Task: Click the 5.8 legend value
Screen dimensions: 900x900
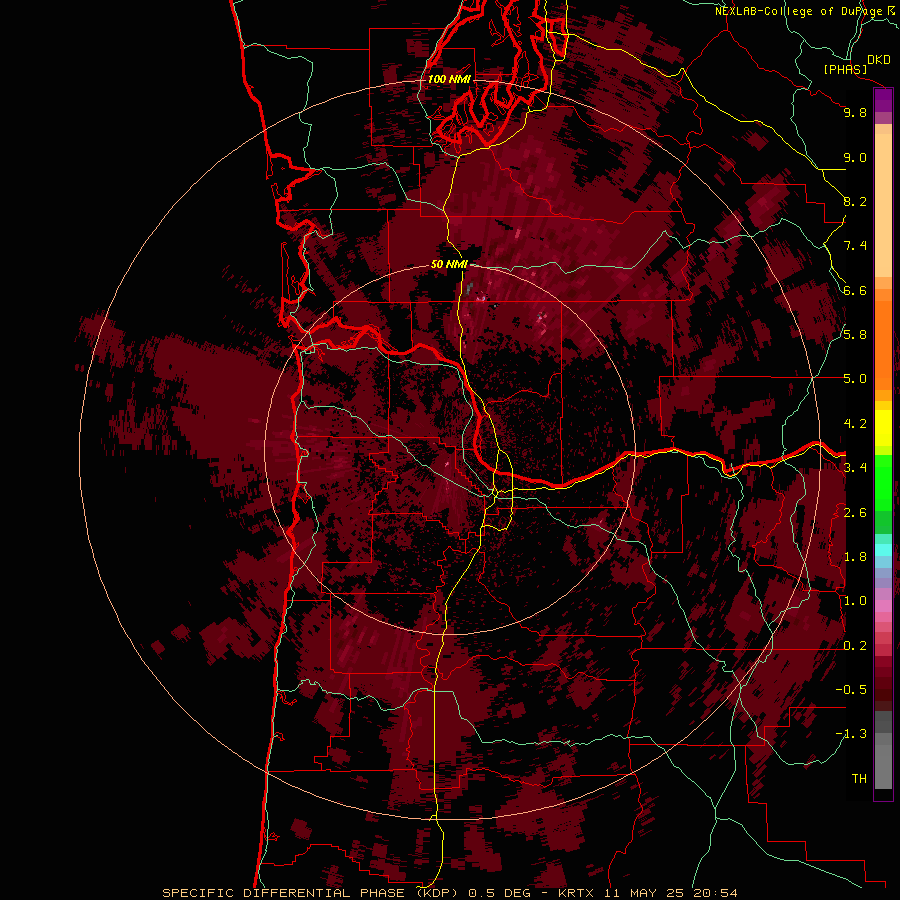Action: (x=855, y=335)
